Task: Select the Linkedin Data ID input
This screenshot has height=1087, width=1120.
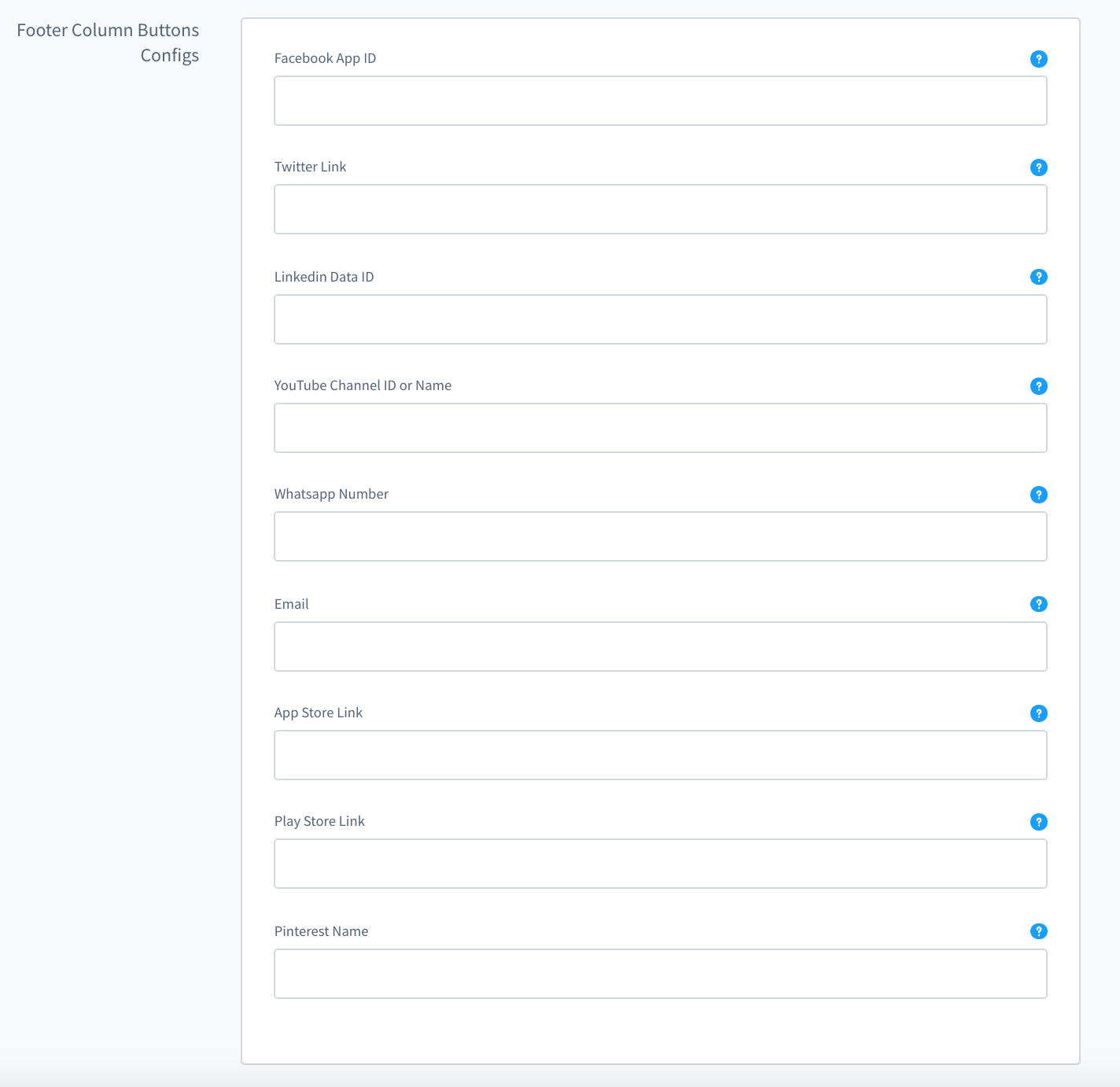Action: (661, 319)
